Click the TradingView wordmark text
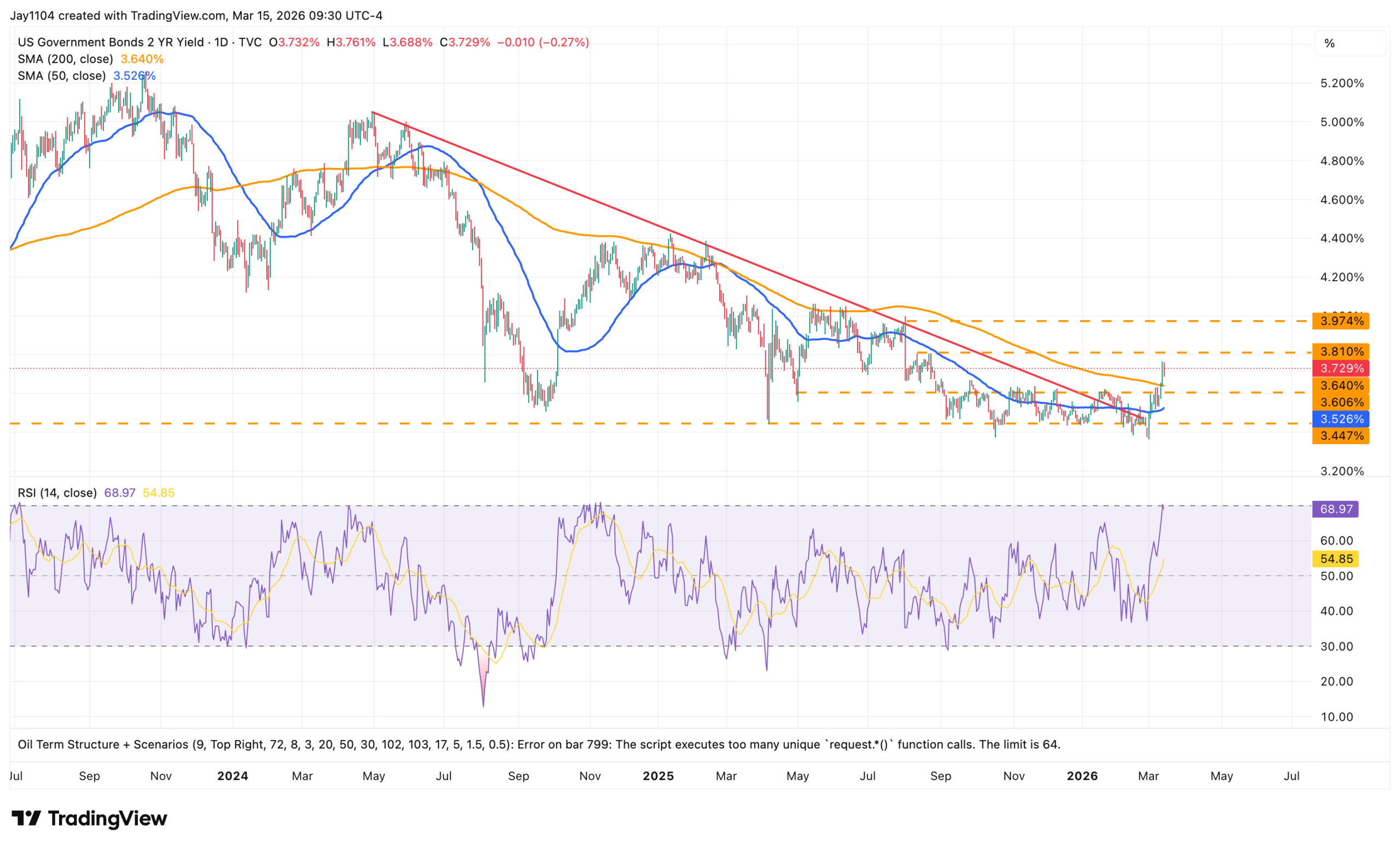Viewport: 1400px width, 848px height. [x=107, y=818]
